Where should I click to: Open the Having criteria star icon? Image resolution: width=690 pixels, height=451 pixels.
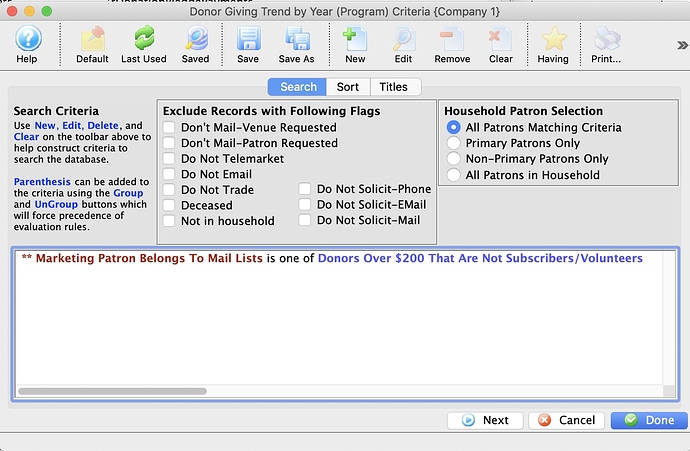pyautogui.click(x=553, y=44)
